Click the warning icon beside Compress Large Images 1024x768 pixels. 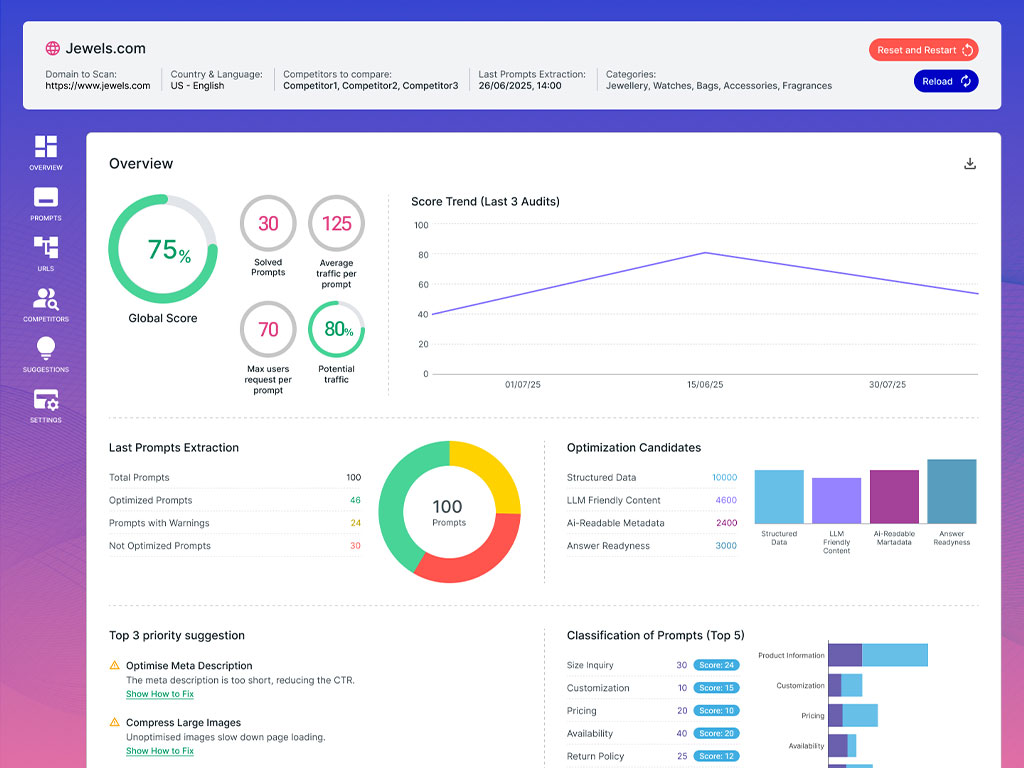[115, 722]
